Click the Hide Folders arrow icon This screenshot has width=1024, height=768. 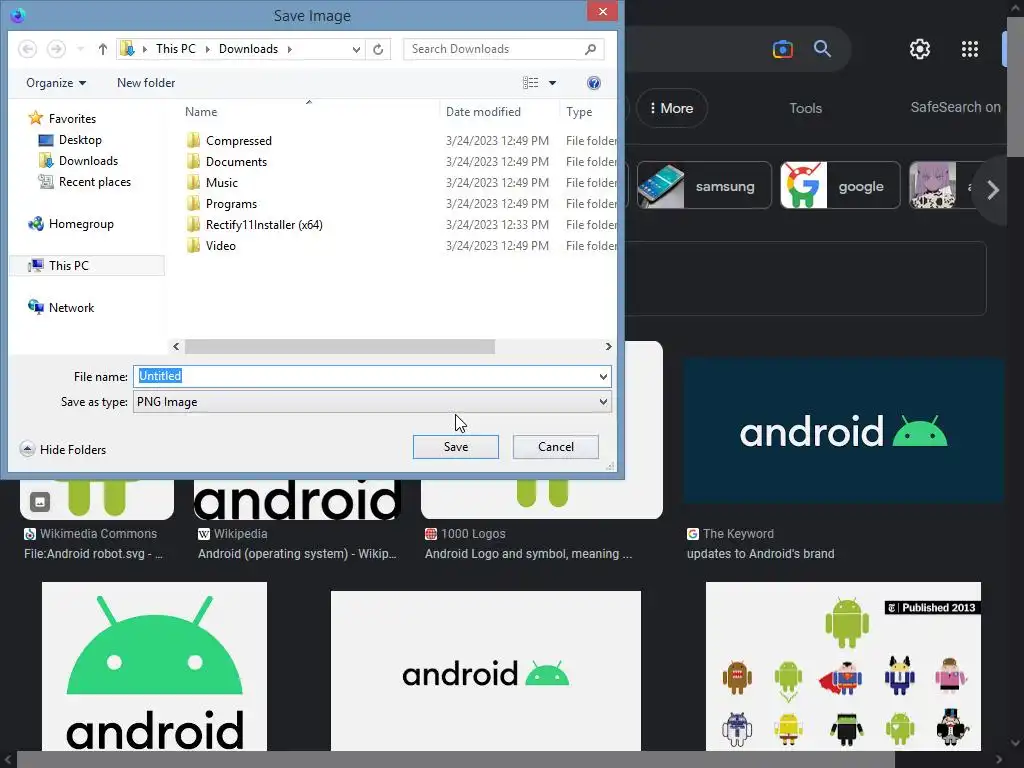27,449
